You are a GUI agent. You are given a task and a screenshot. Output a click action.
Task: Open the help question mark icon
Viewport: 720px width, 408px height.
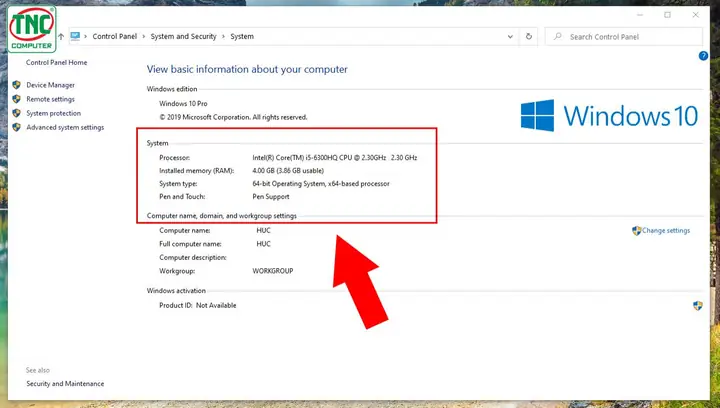[703, 56]
